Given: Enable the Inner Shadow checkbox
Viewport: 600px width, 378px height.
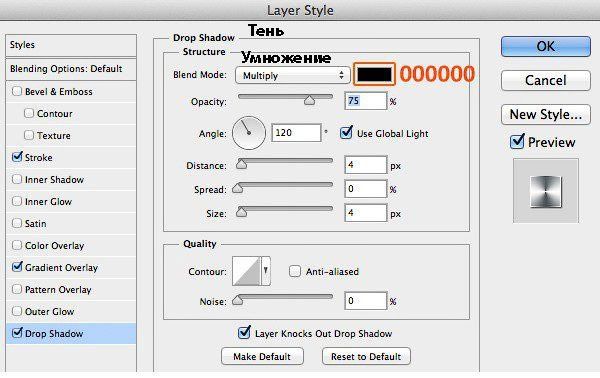Looking at the screenshot, I should (17, 179).
